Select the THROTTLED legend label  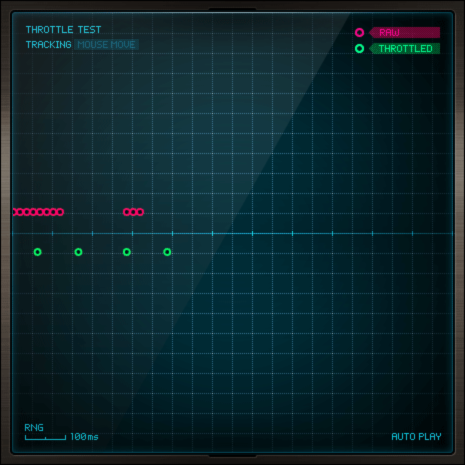tap(404, 49)
